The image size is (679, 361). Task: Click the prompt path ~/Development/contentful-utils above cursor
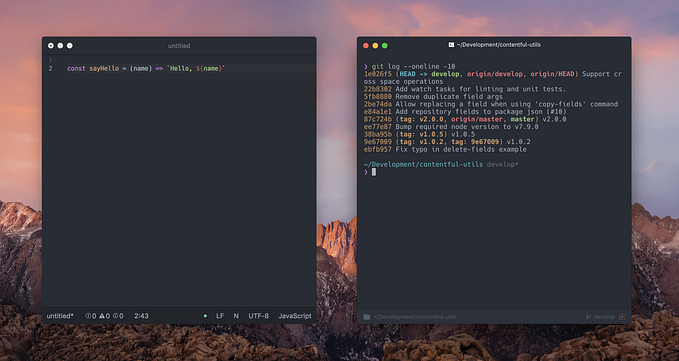pos(423,164)
